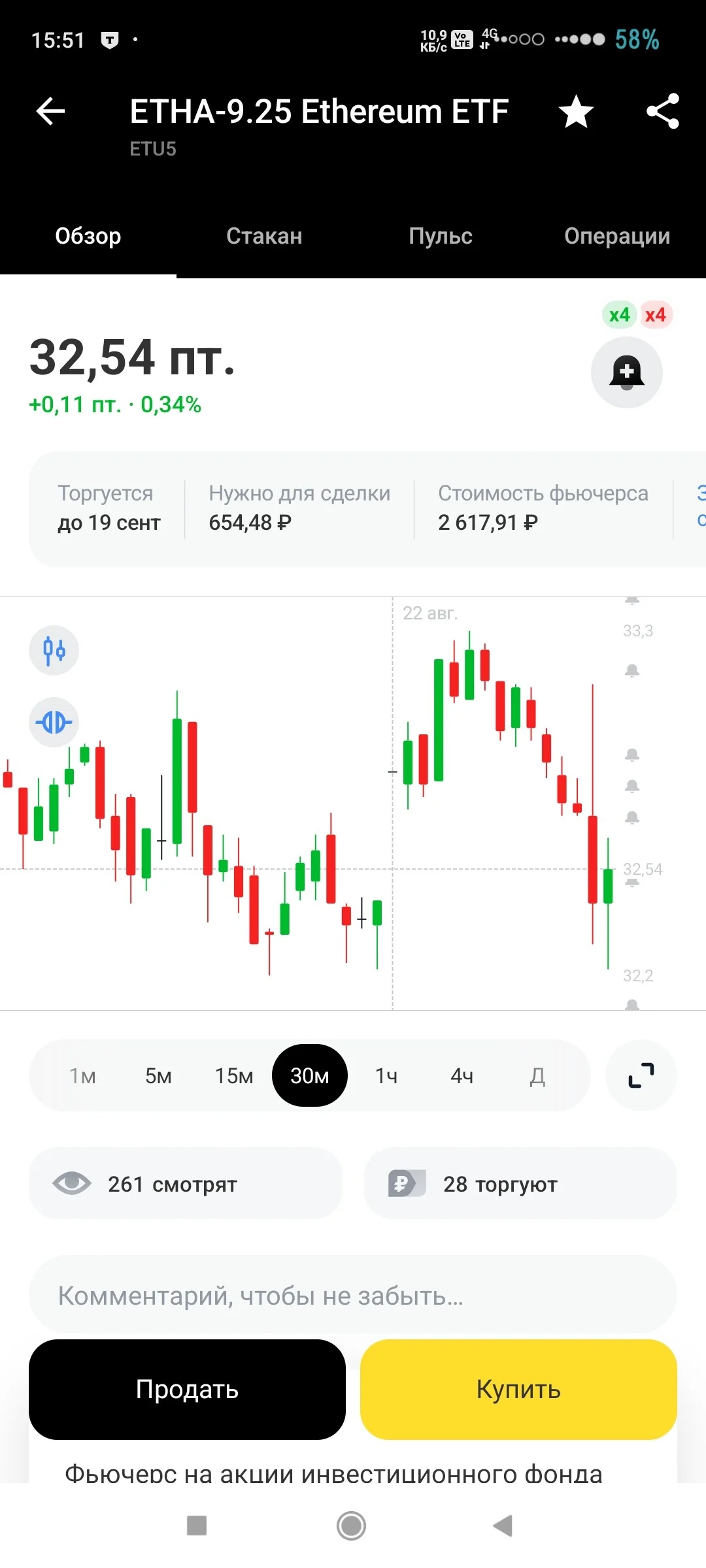The image size is (706, 1568).
Task: Select the 1м chart interval
Action: [83, 1075]
